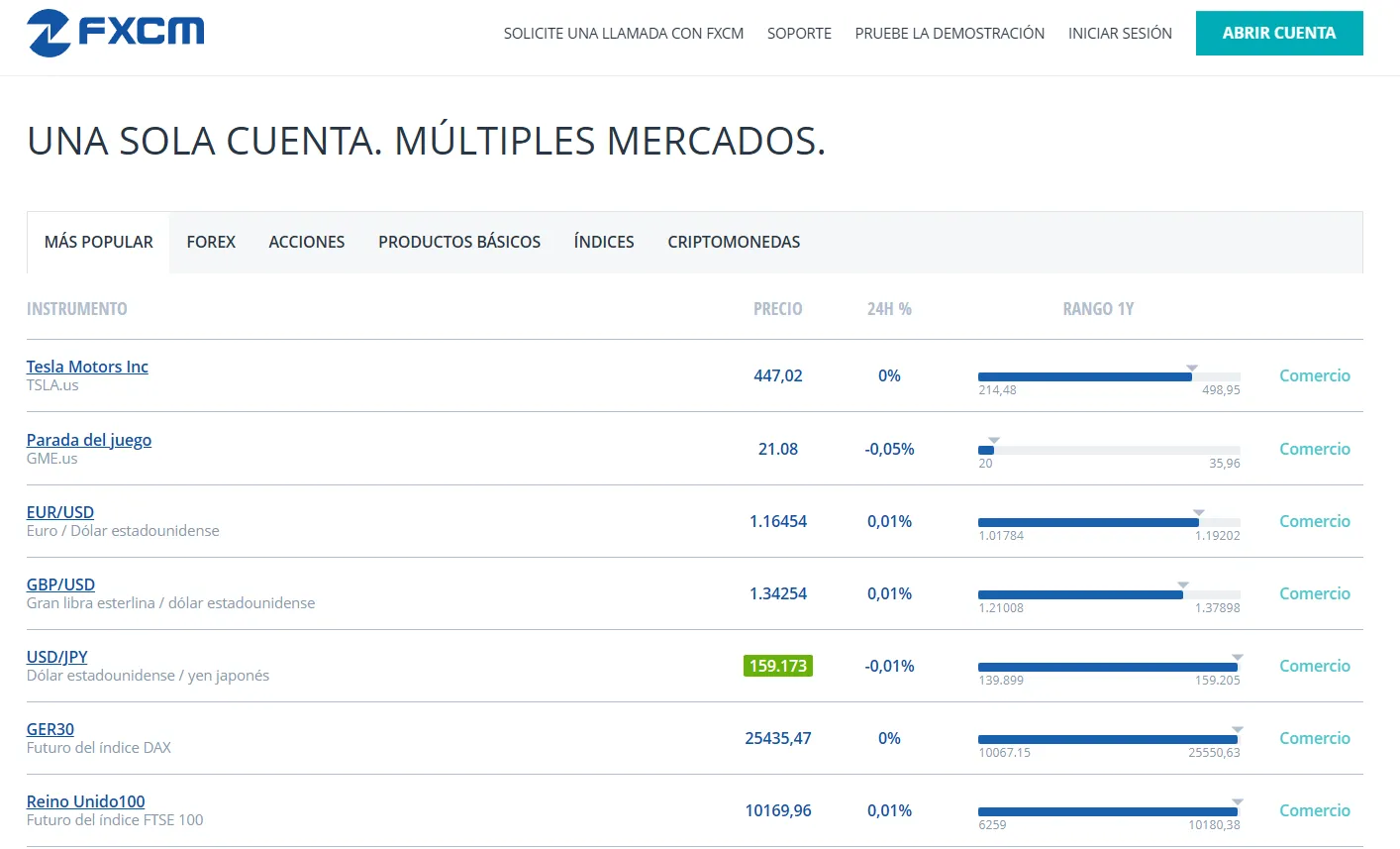
Task: Click Tesla price 447,02
Action: (778, 375)
